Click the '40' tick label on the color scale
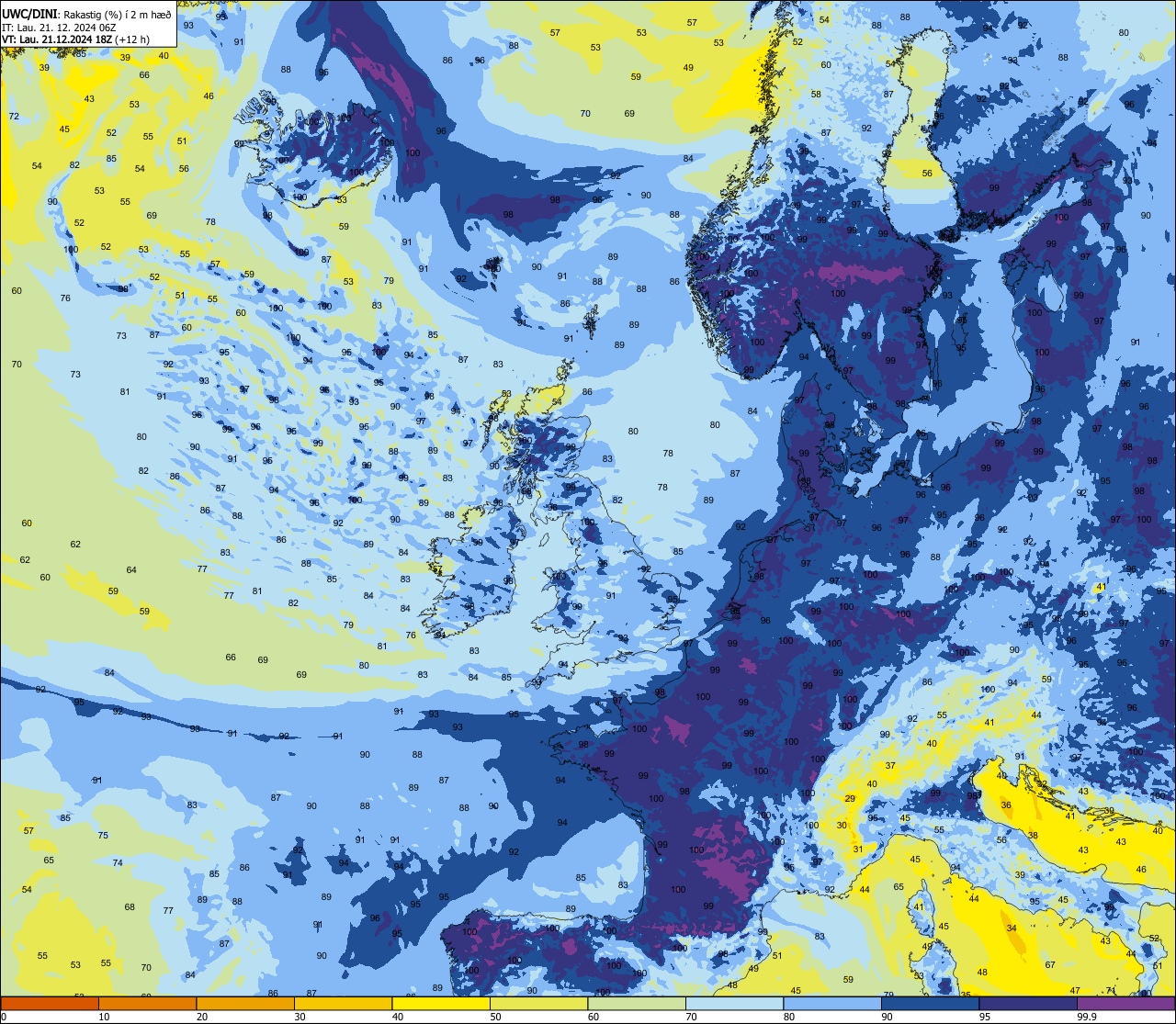The image size is (1176, 1024). [x=400, y=1017]
